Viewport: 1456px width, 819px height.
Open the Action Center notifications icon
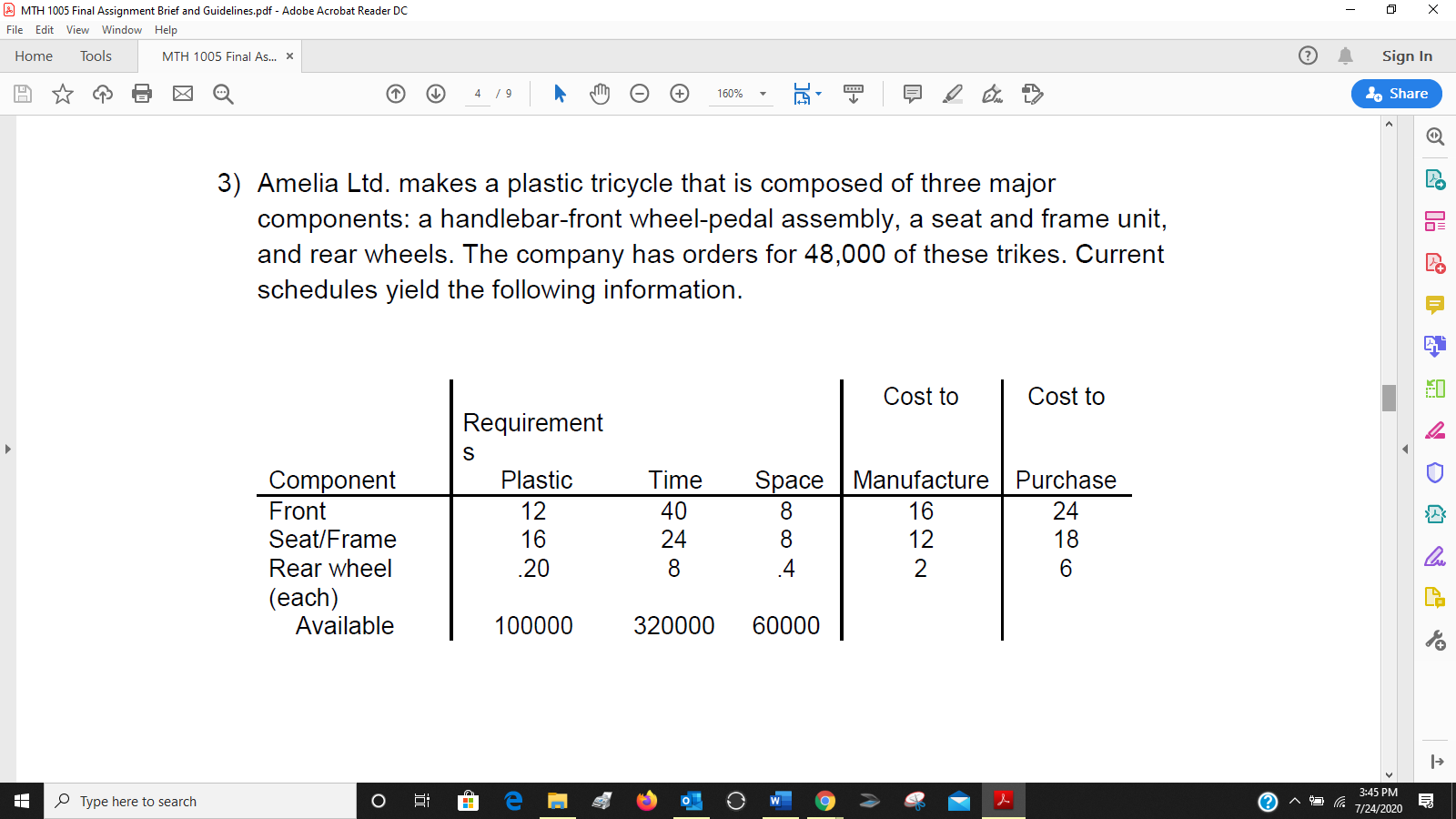click(1426, 802)
